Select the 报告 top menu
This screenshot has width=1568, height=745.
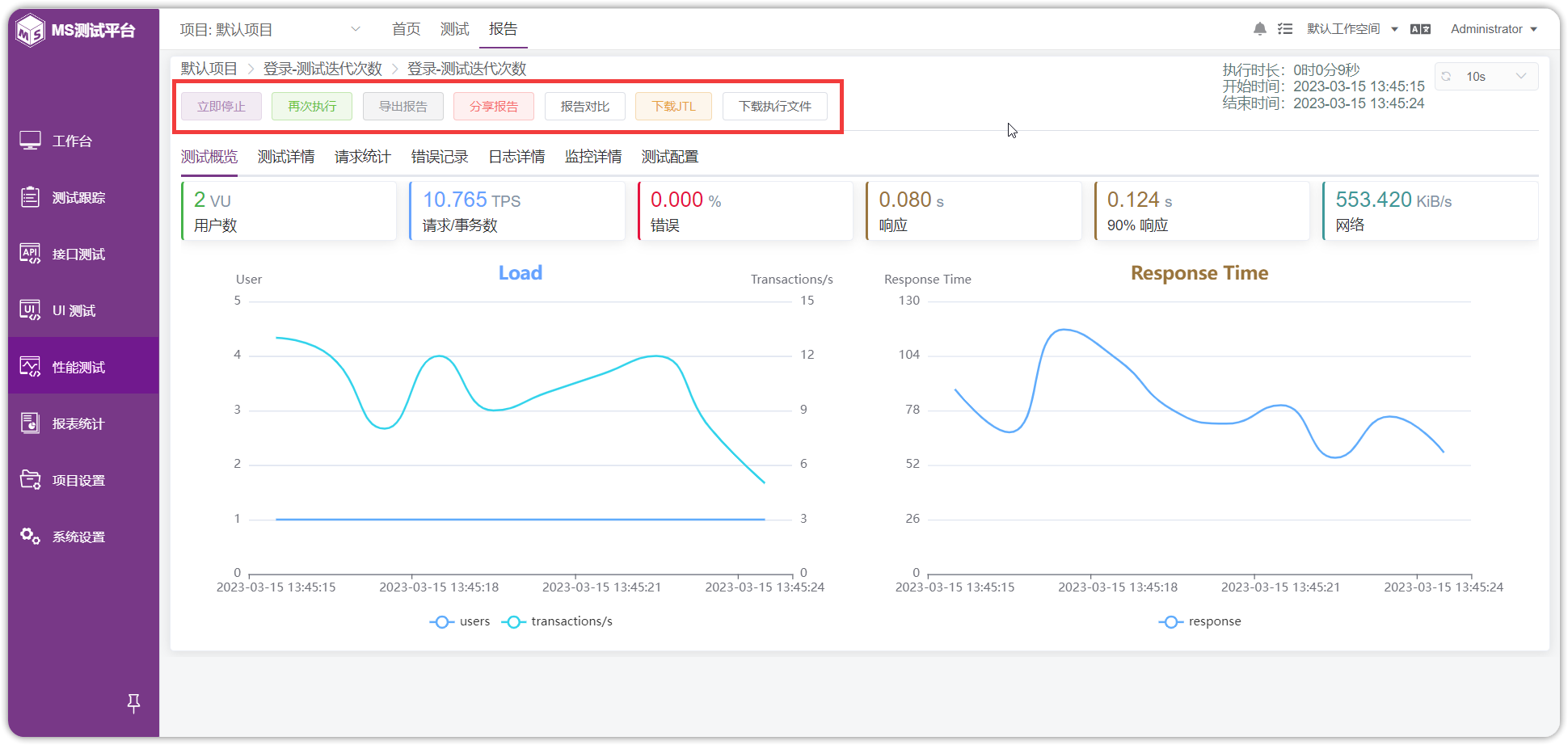[x=503, y=30]
